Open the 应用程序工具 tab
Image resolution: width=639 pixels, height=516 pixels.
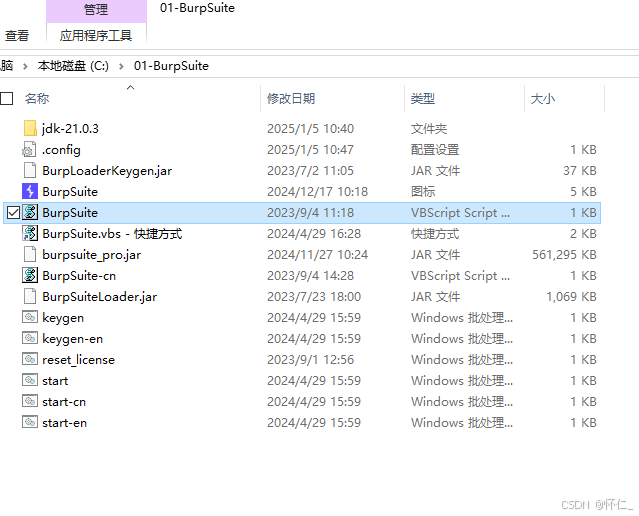[x=96, y=36]
